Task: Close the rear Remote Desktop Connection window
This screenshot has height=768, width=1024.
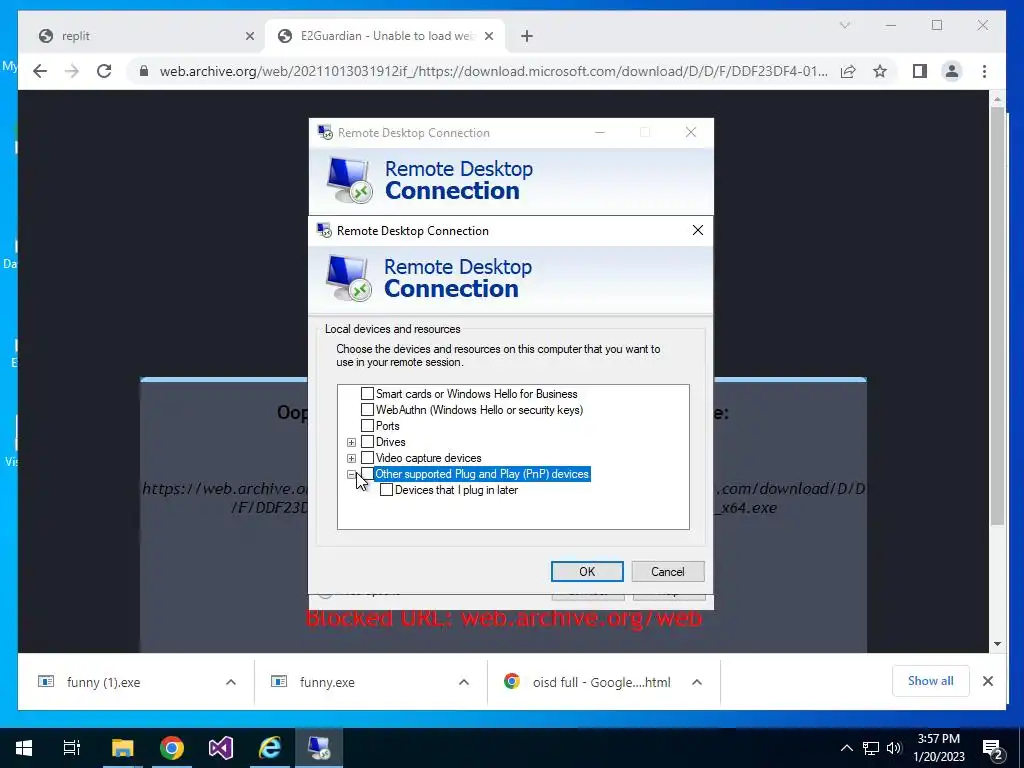Action: (691, 132)
